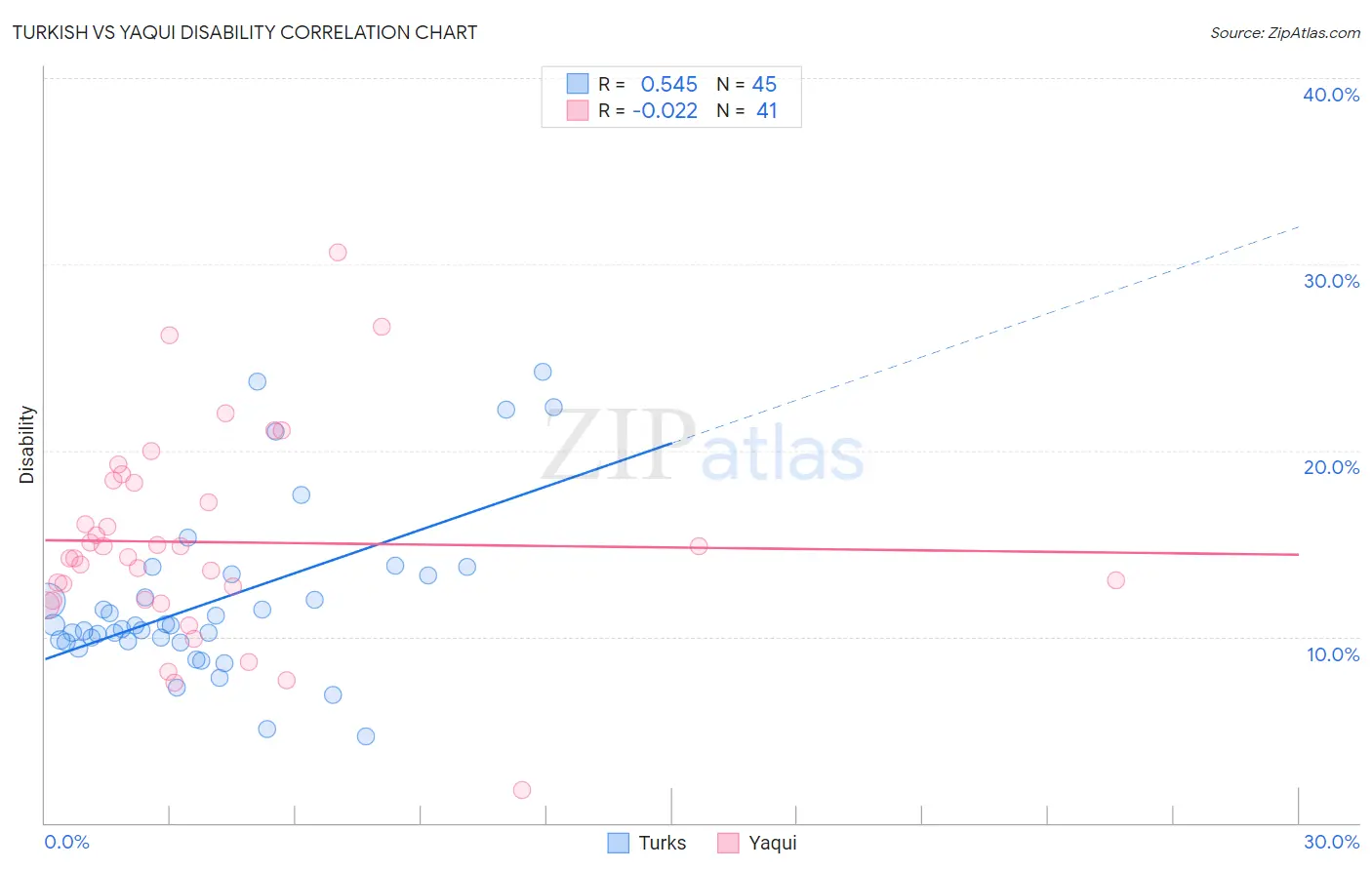
Task: Click the 0.0% x-axis tick label
Action: click(66, 842)
